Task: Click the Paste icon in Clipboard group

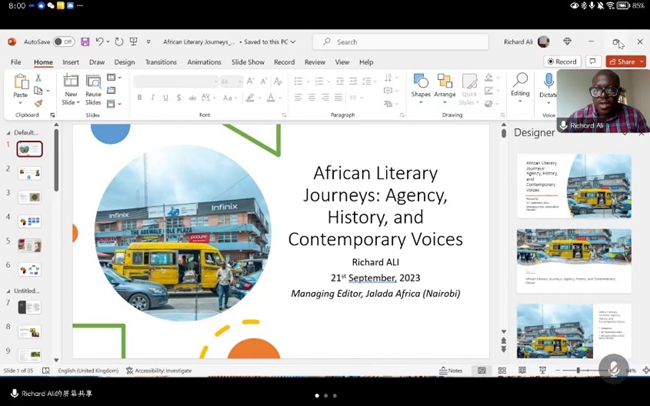Action: pos(21,84)
